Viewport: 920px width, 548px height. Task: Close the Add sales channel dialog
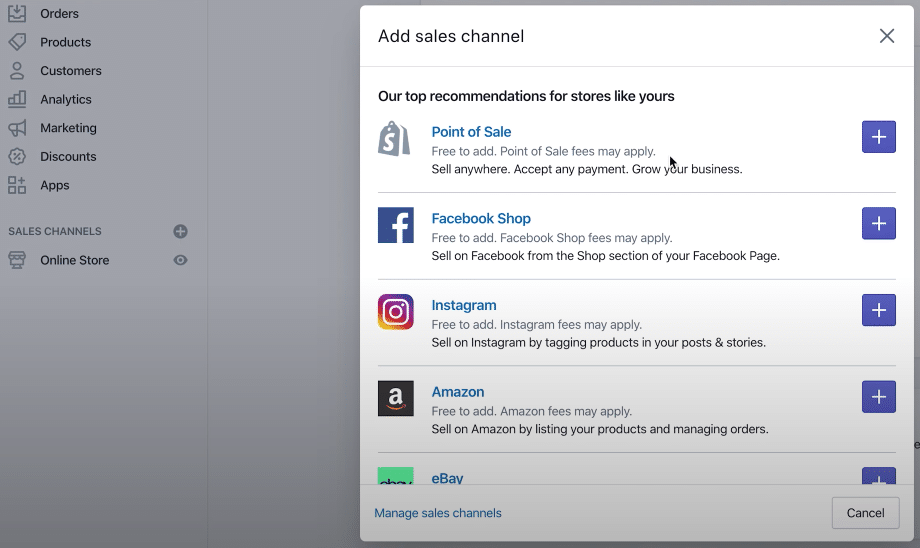click(887, 36)
